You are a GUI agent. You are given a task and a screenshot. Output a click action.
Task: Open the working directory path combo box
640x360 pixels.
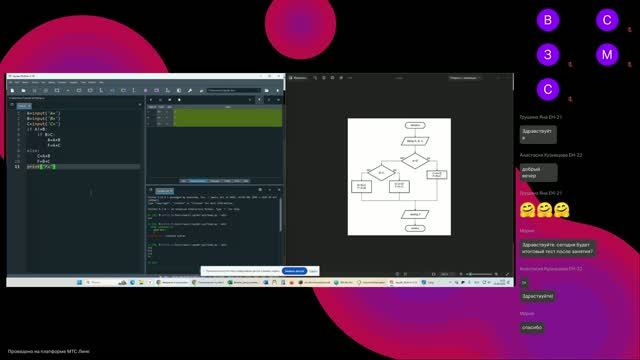click(x=233, y=90)
